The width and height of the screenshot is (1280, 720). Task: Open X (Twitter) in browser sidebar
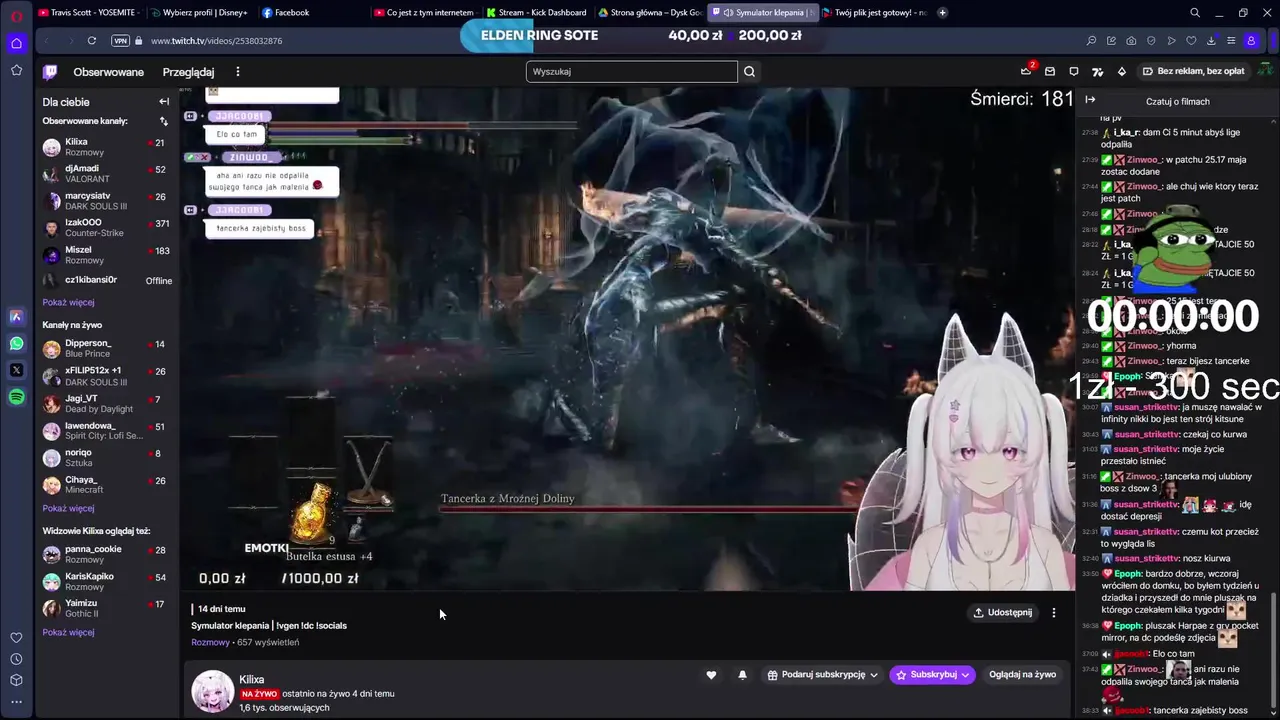[16, 370]
